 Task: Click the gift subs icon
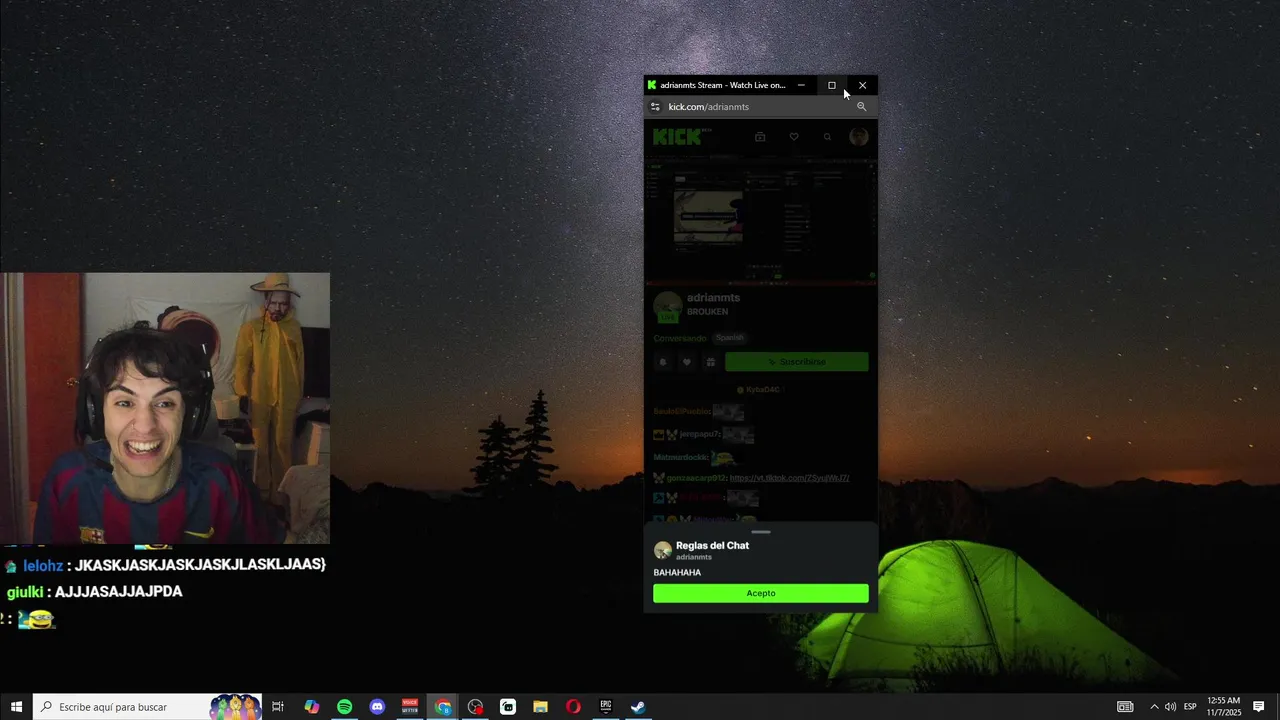pos(711,362)
